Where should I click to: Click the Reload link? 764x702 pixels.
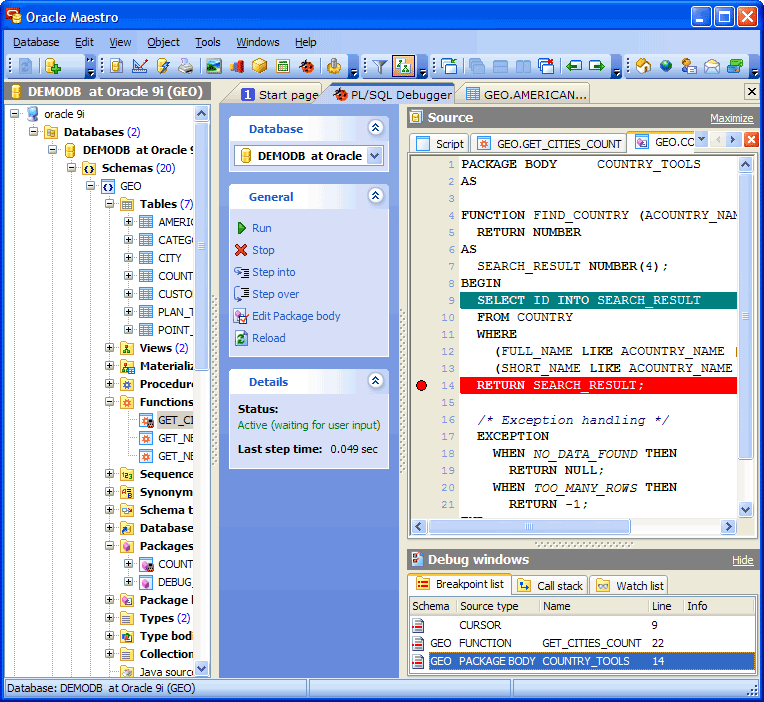click(268, 338)
